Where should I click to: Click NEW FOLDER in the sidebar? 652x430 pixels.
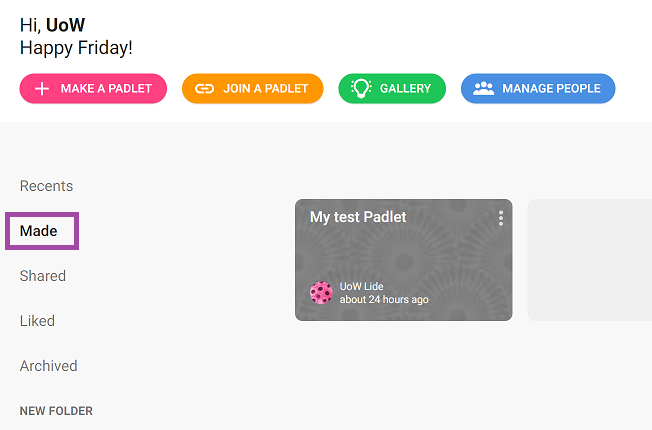click(x=56, y=411)
